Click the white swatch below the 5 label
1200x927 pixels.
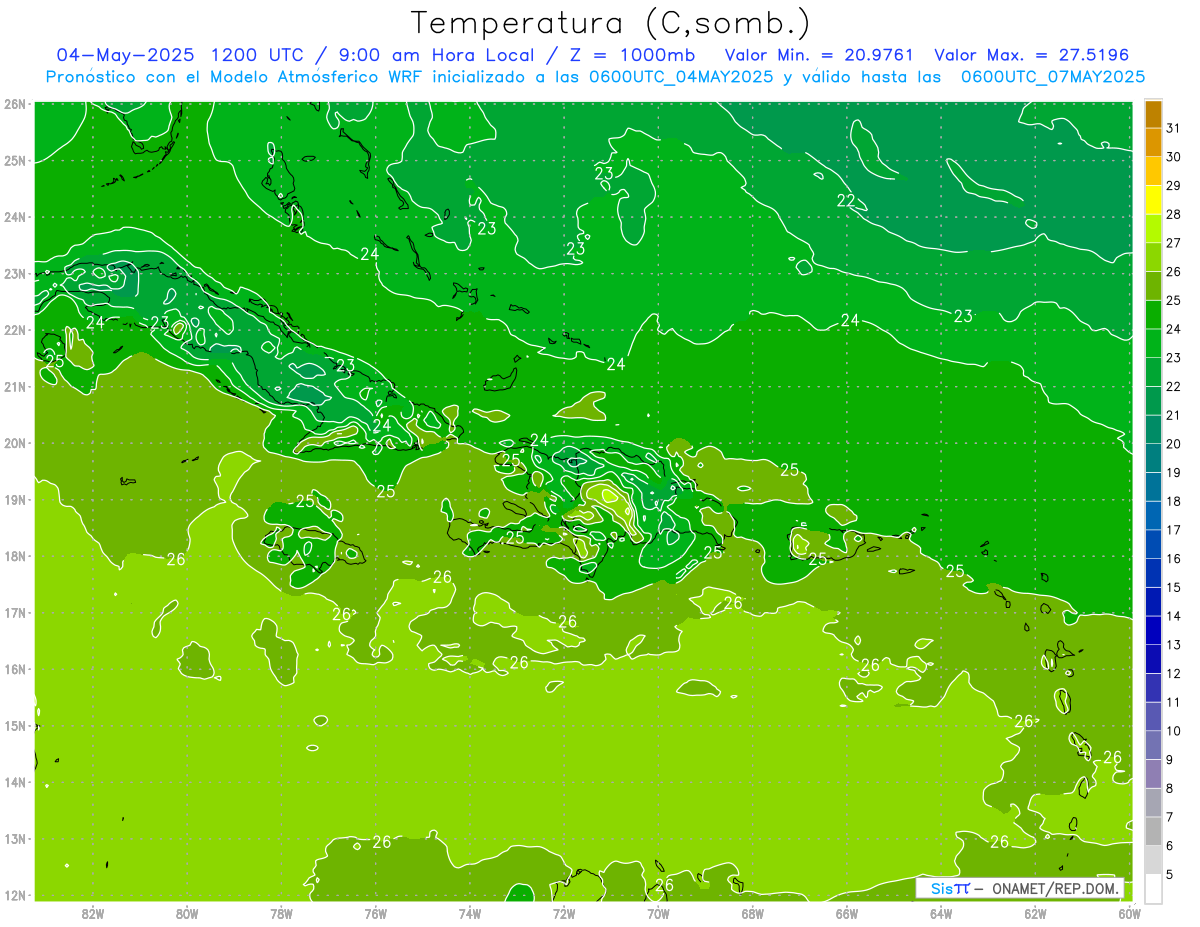coord(1154,888)
